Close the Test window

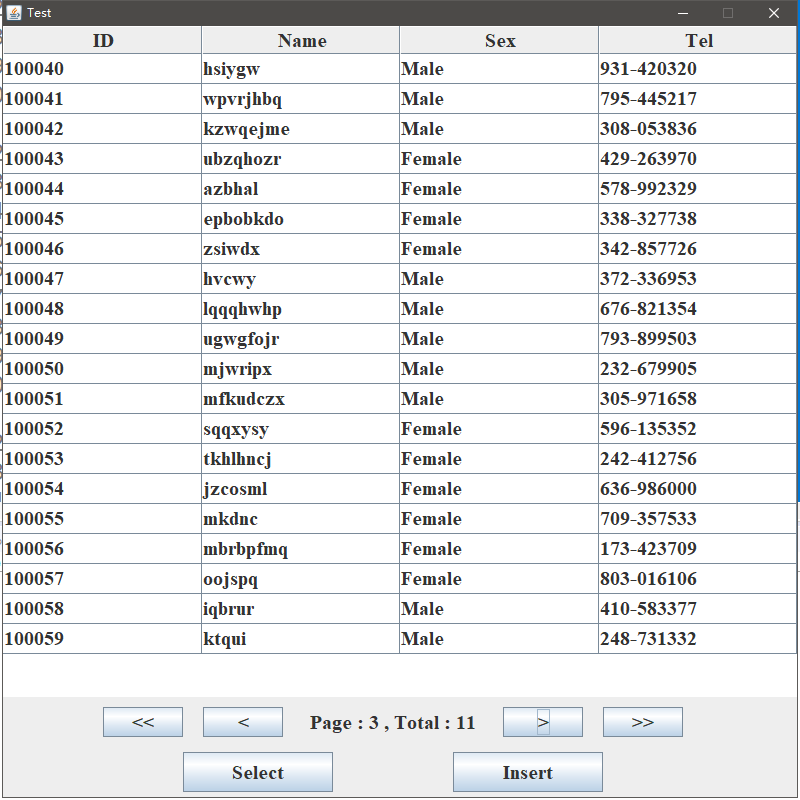773,13
